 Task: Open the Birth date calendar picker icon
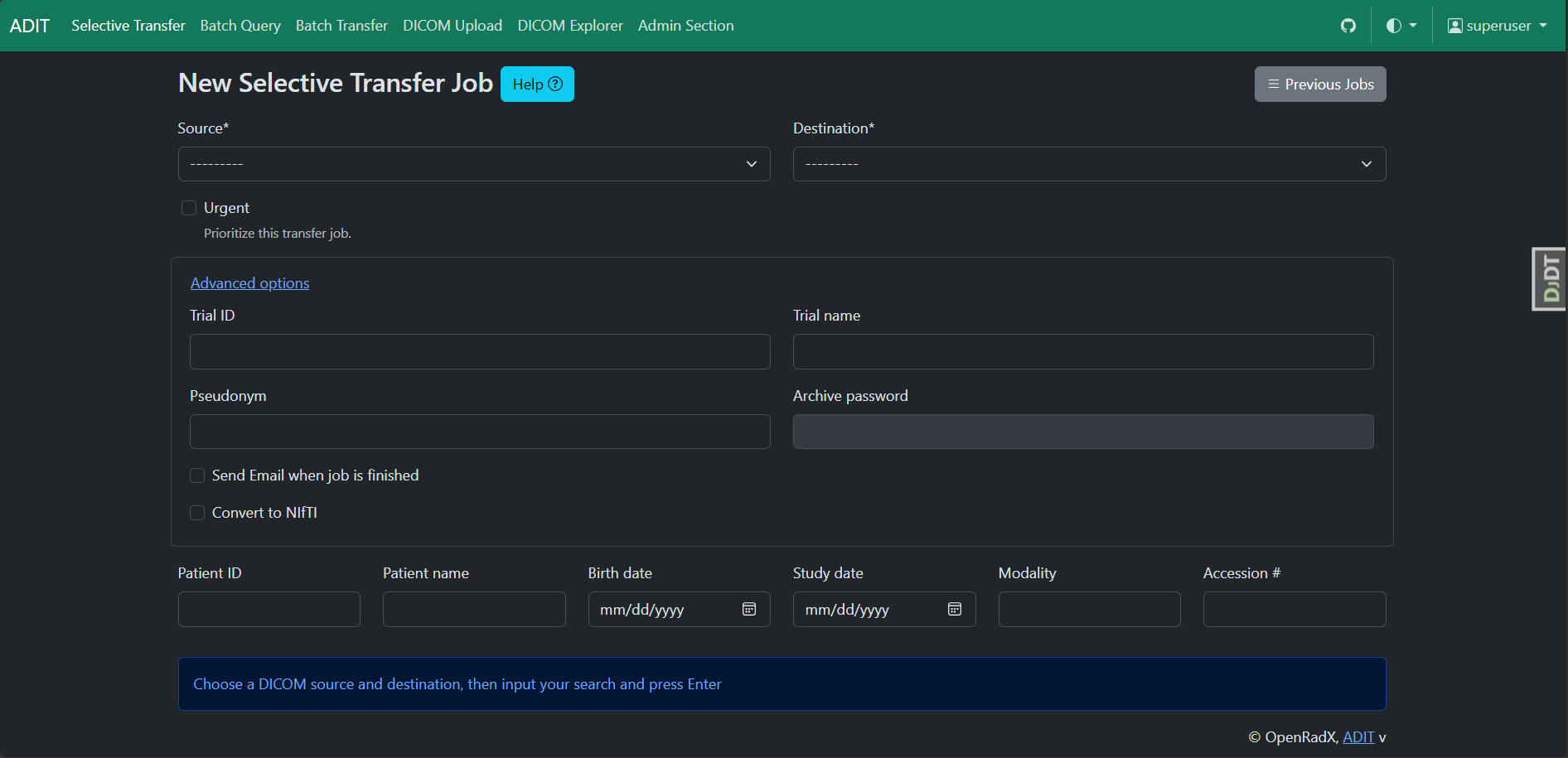748,609
